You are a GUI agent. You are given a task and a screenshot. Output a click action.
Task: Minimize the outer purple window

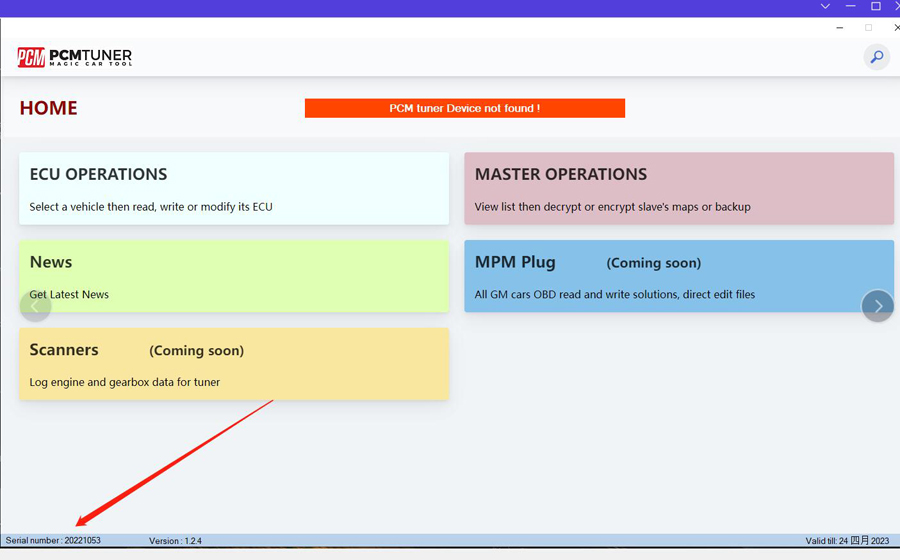point(851,7)
